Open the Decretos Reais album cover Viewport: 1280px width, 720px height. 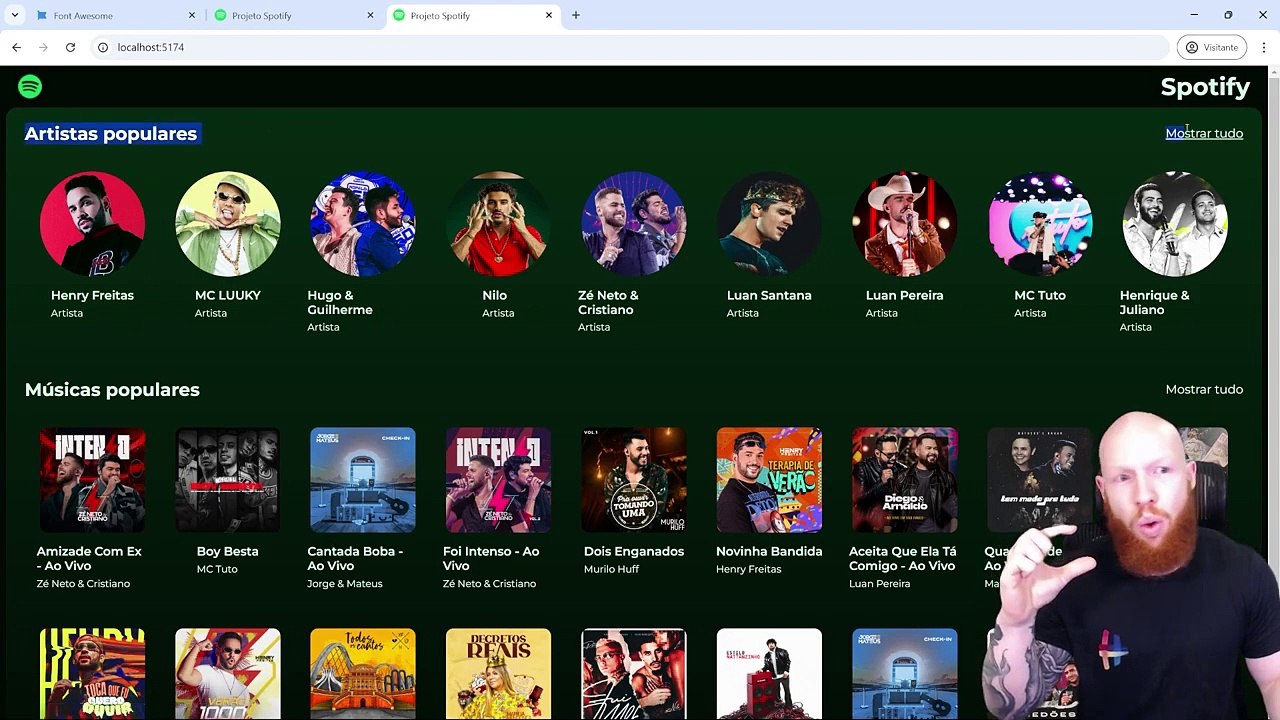click(498, 674)
